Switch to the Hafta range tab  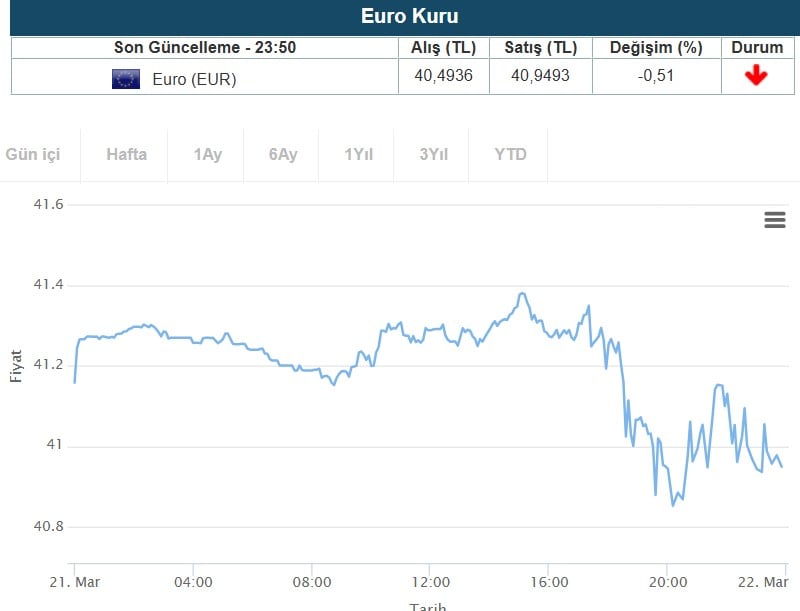pyautogui.click(x=126, y=154)
